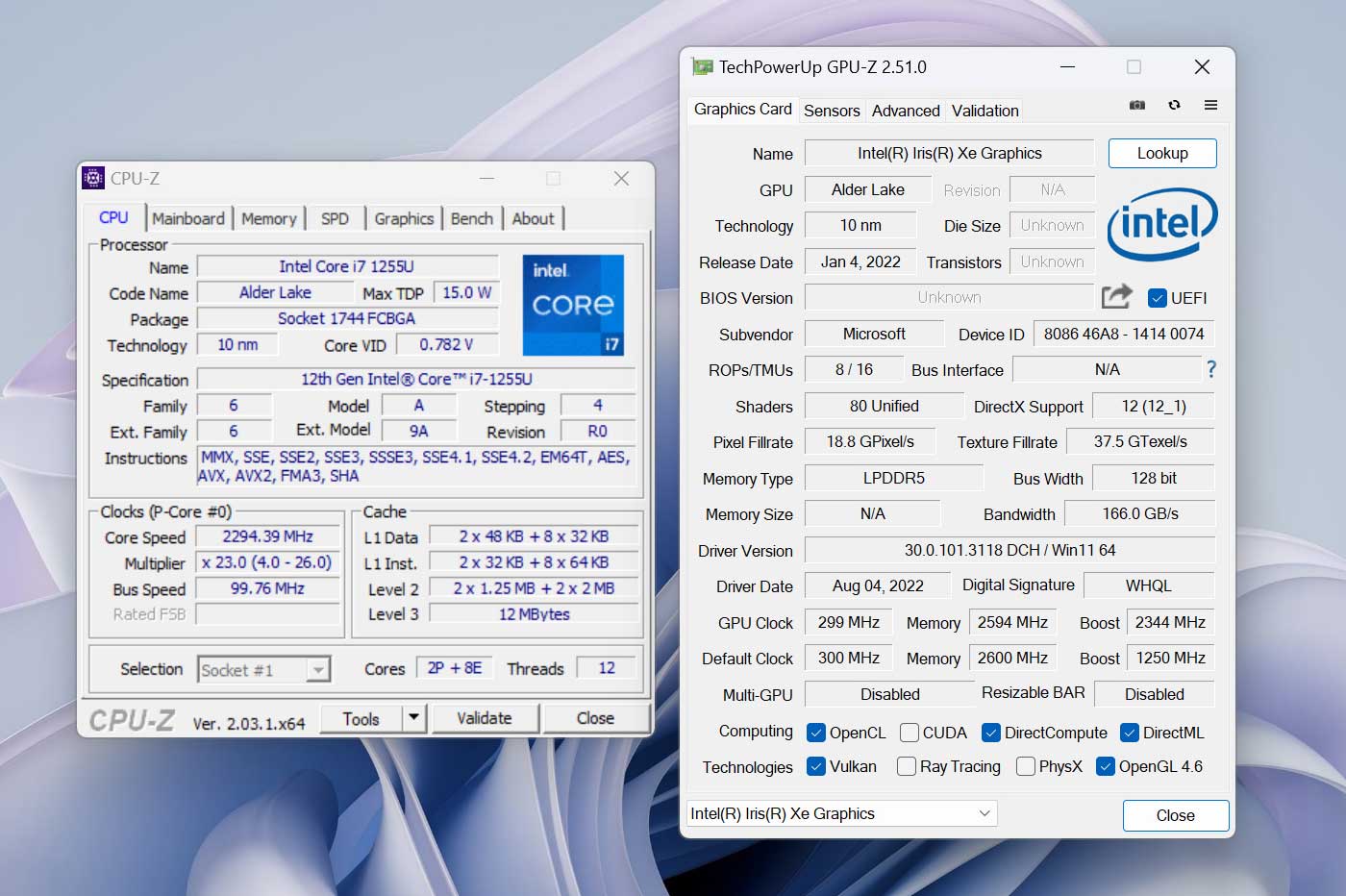Click the Release Date value Jan 4, 2022
Image resolution: width=1346 pixels, height=896 pixels.
tap(860, 261)
